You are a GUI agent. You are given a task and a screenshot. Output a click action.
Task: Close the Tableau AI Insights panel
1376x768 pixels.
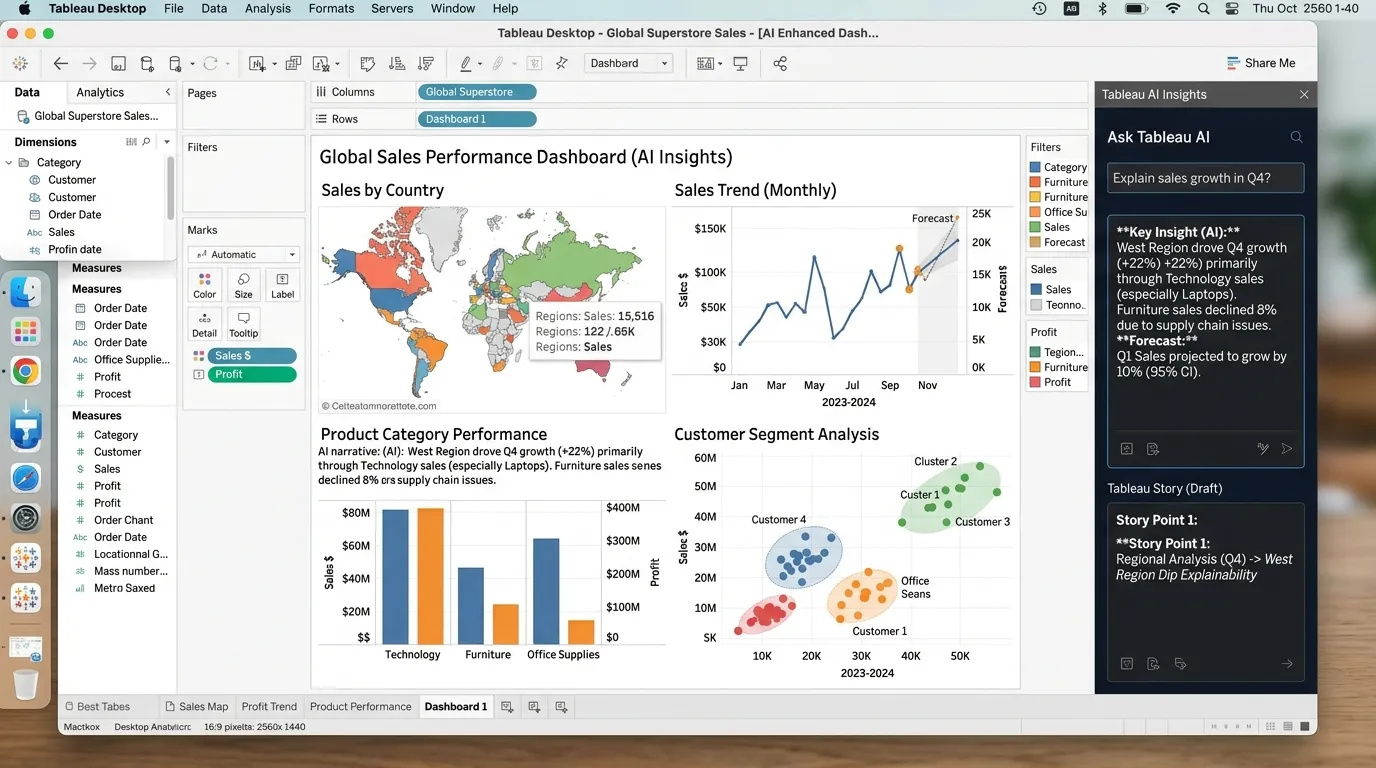[1304, 94]
